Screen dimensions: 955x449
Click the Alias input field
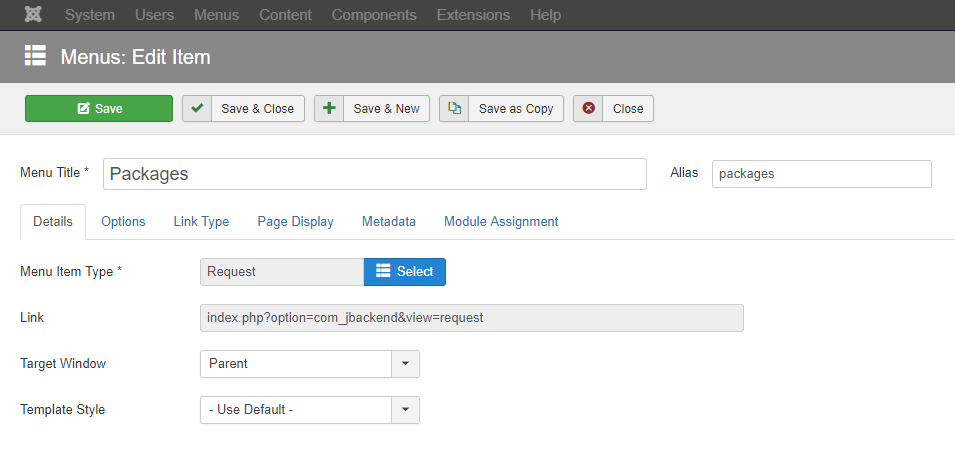tap(822, 174)
